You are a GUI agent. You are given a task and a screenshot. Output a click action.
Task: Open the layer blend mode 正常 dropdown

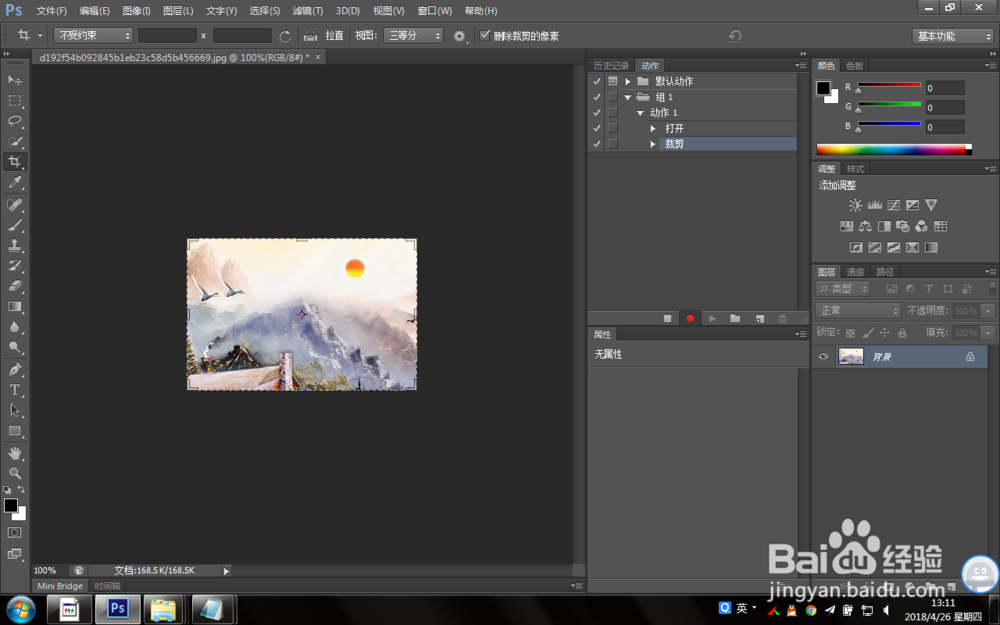pyautogui.click(x=858, y=311)
